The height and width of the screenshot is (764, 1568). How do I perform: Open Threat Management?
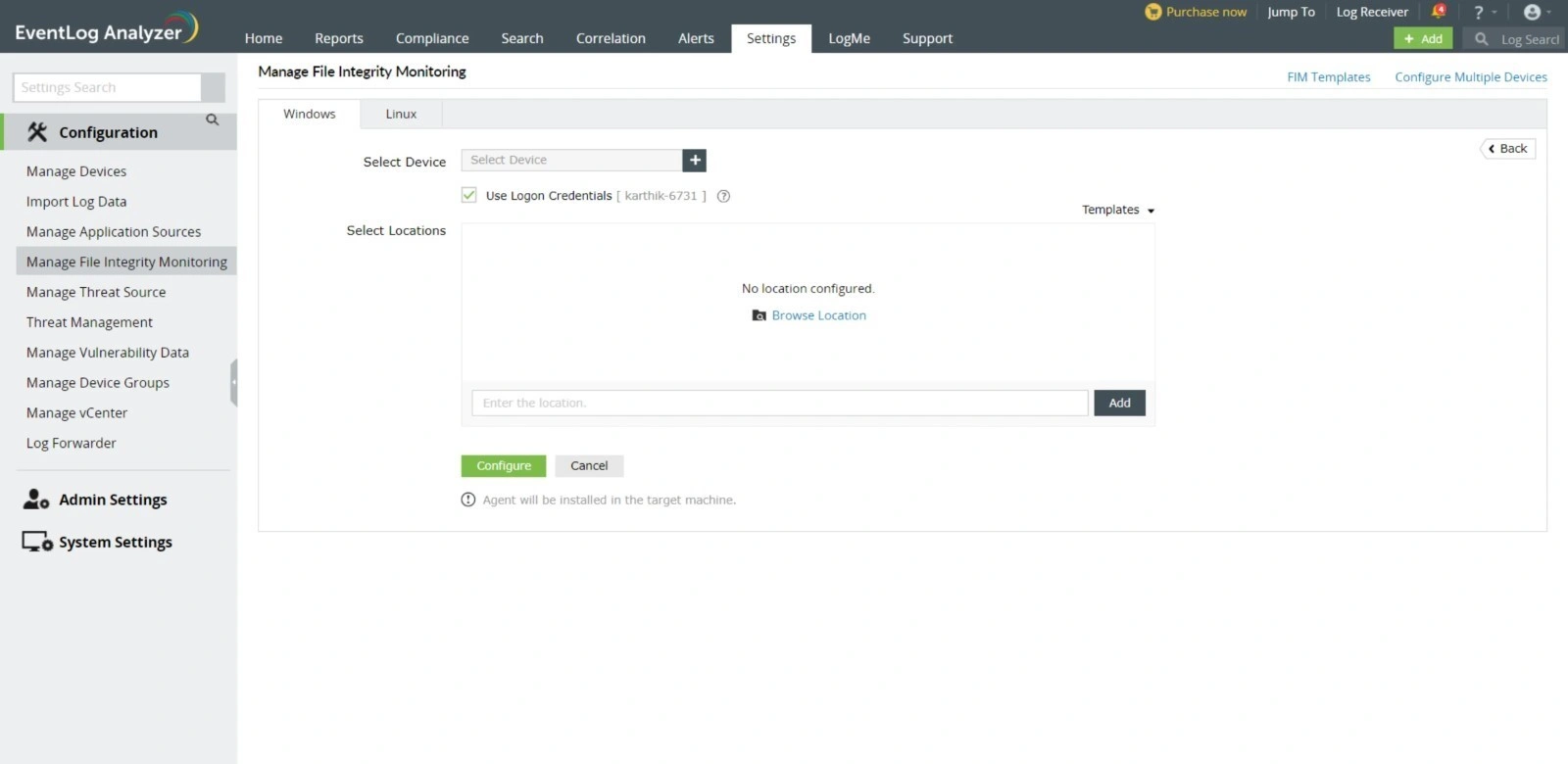point(89,322)
